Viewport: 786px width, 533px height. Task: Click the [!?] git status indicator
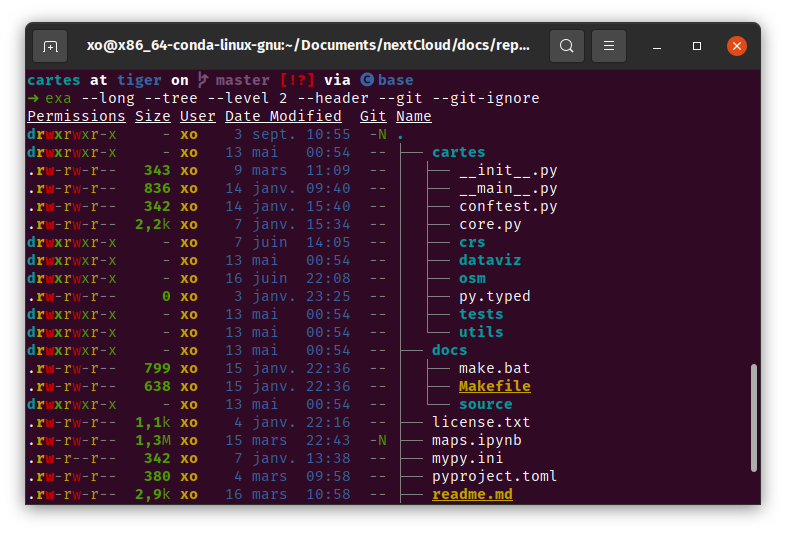coord(297,80)
